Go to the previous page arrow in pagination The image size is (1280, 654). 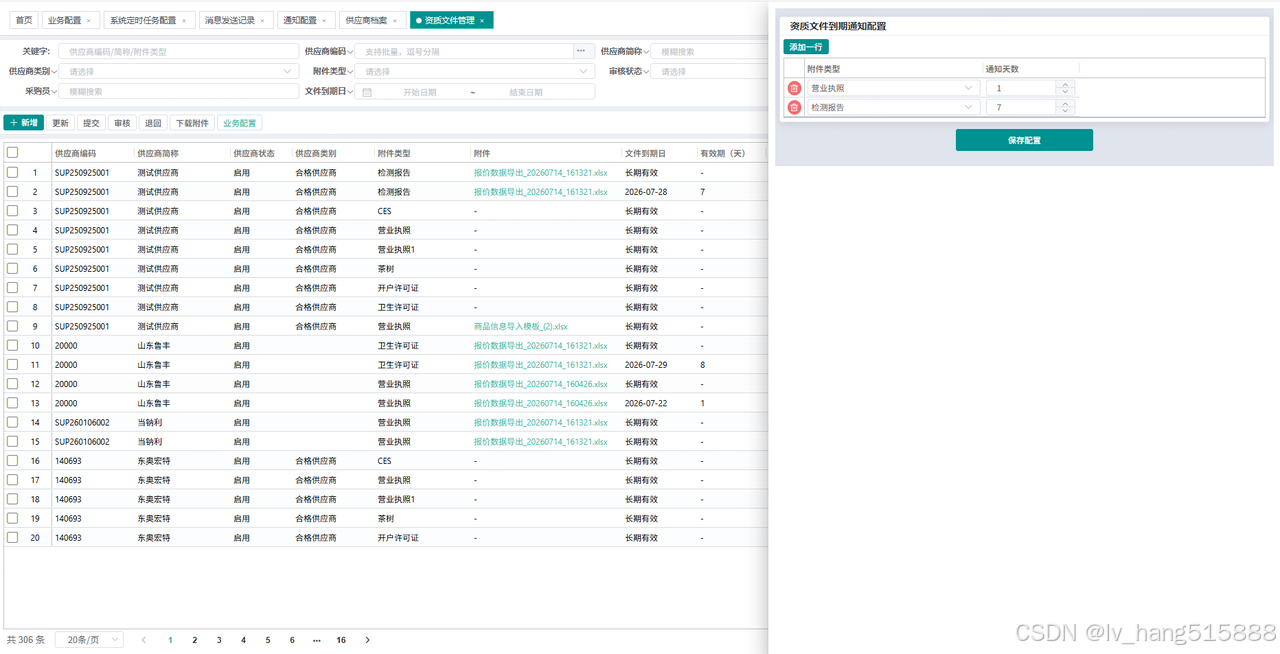(x=144, y=640)
